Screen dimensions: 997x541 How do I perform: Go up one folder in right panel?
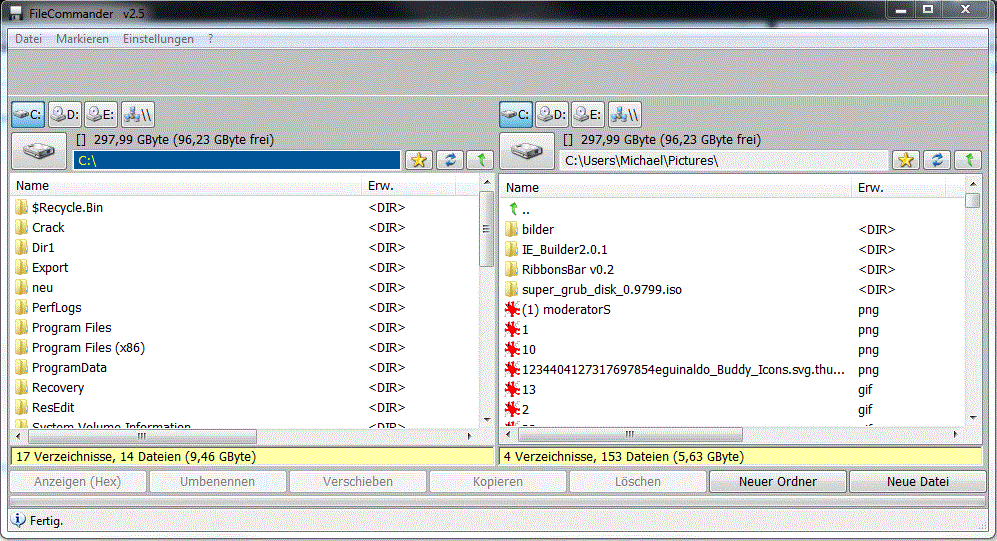pos(967,160)
